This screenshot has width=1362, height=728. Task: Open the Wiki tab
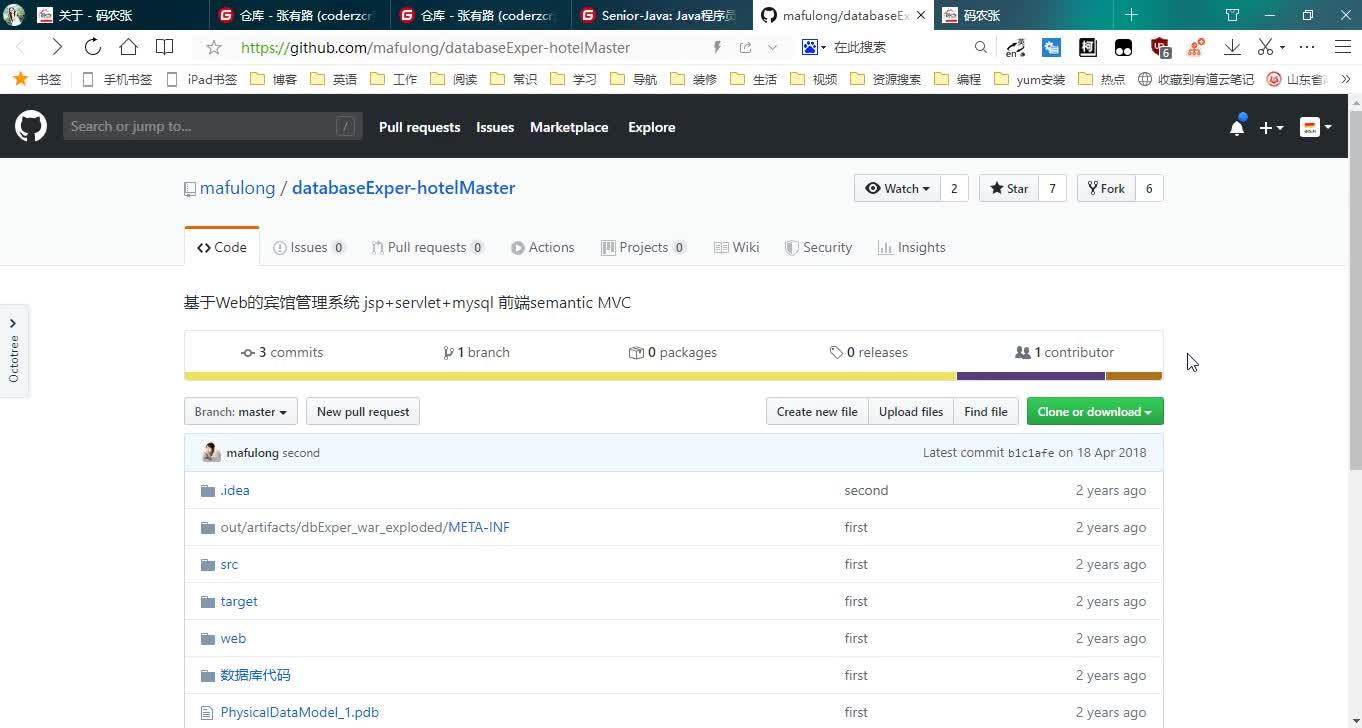[x=736, y=247]
